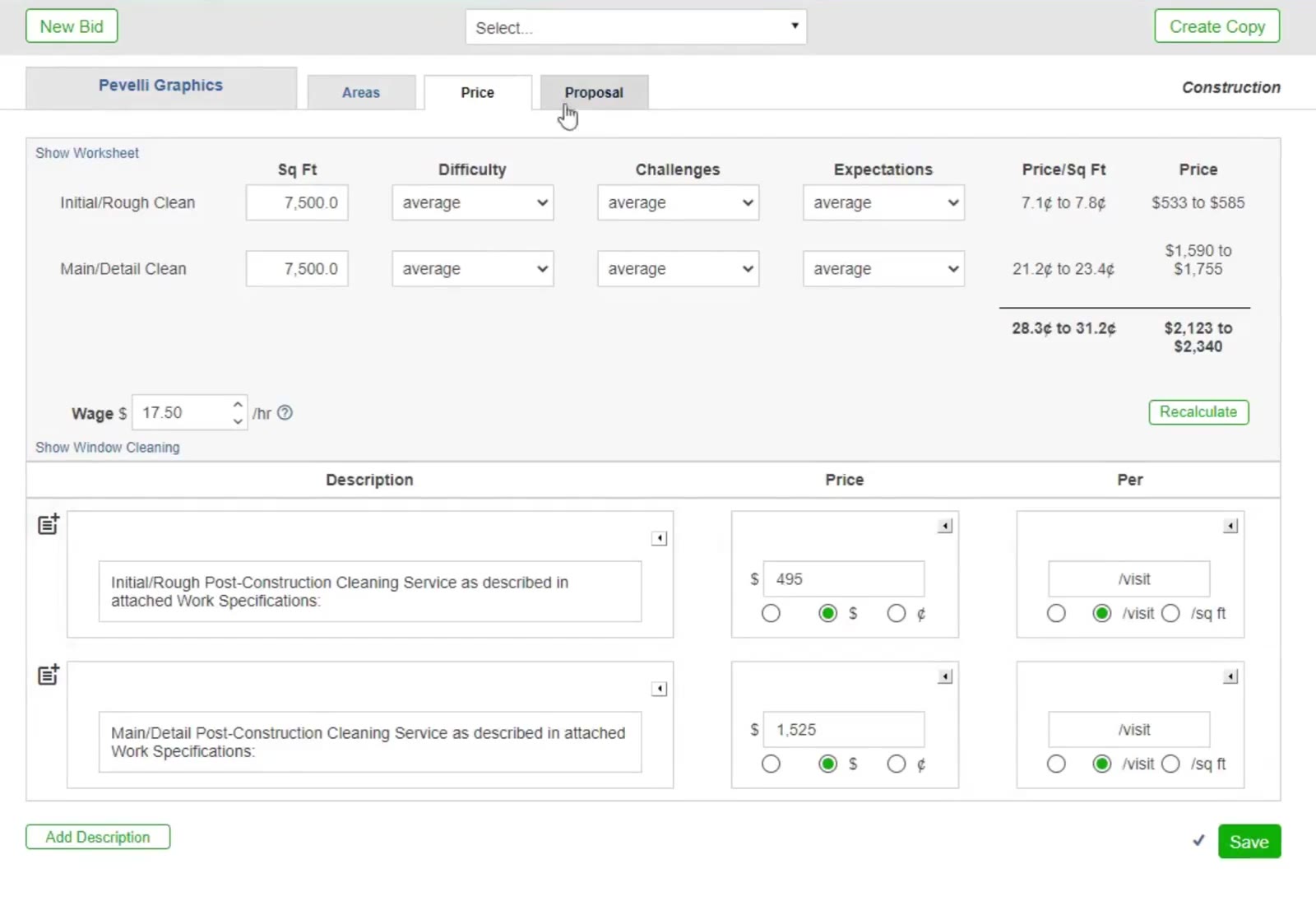Click the Sq Ft field for Initial/Rough Clean
The height and width of the screenshot is (915, 1316).
tap(297, 202)
